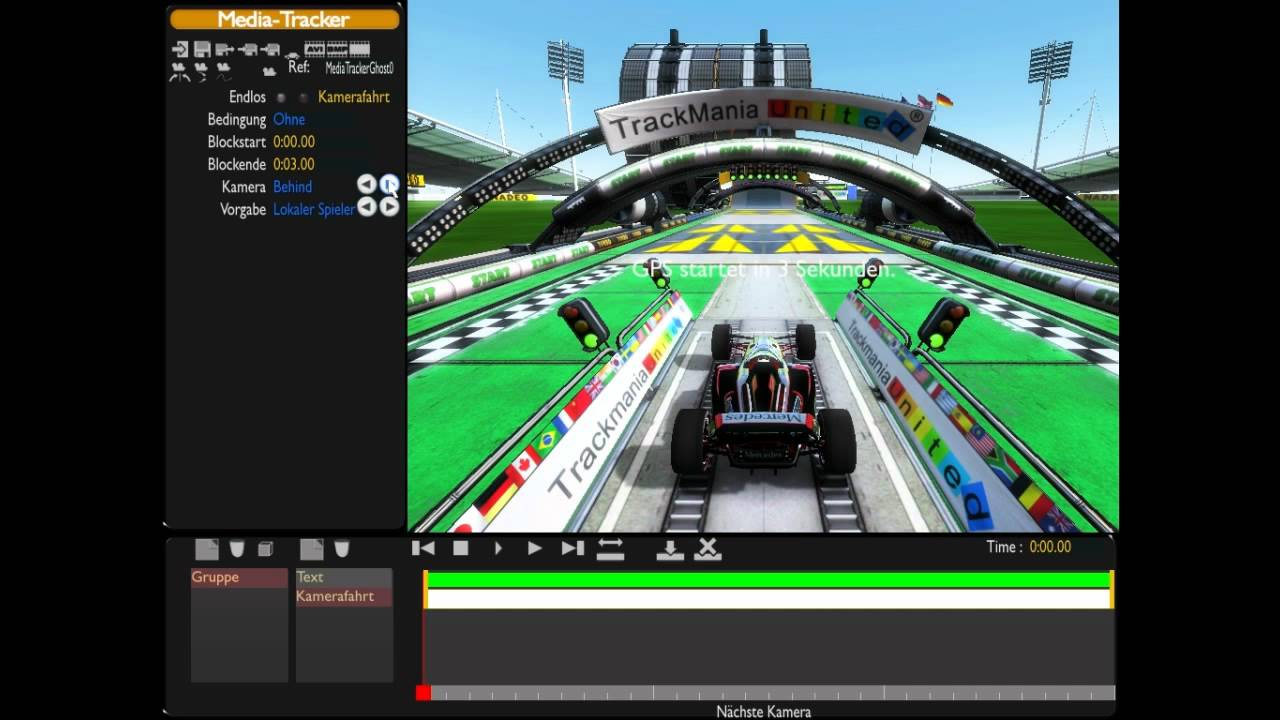Click the Ref name MediaTrackerGhost0
This screenshot has height=720, width=1280.
(359, 68)
